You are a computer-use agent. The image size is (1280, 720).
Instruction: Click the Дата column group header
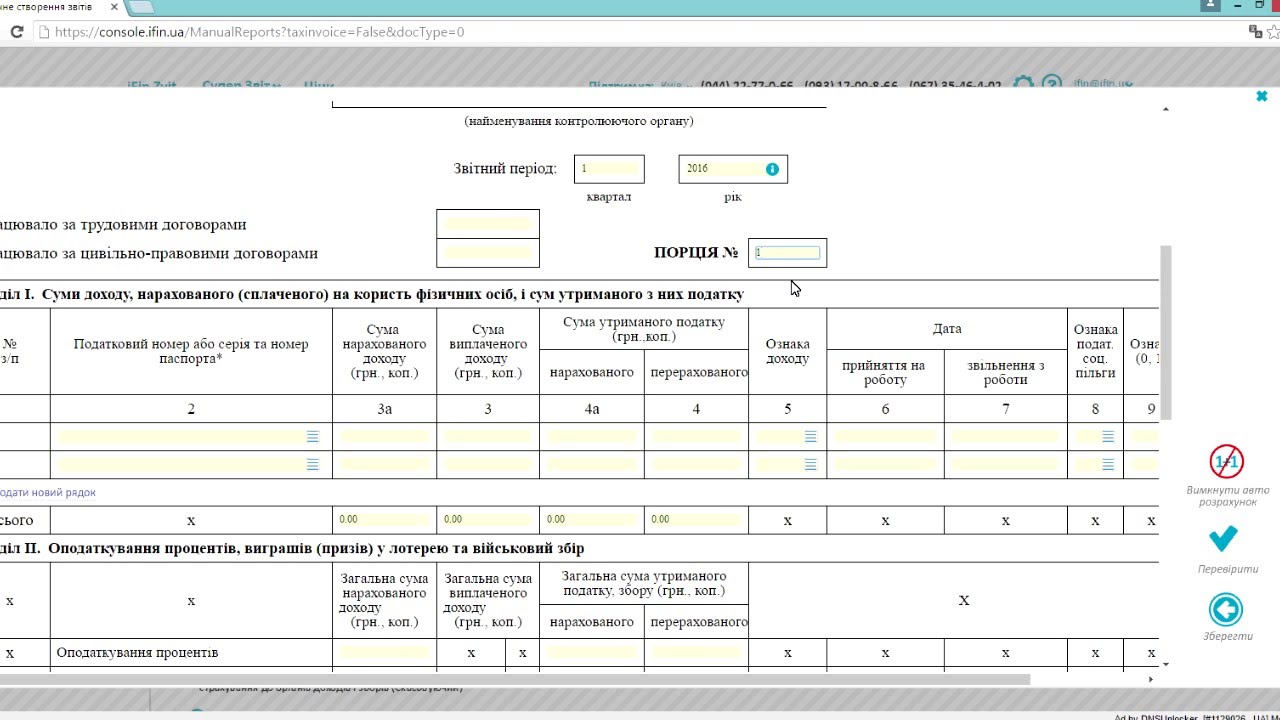coord(947,329)
